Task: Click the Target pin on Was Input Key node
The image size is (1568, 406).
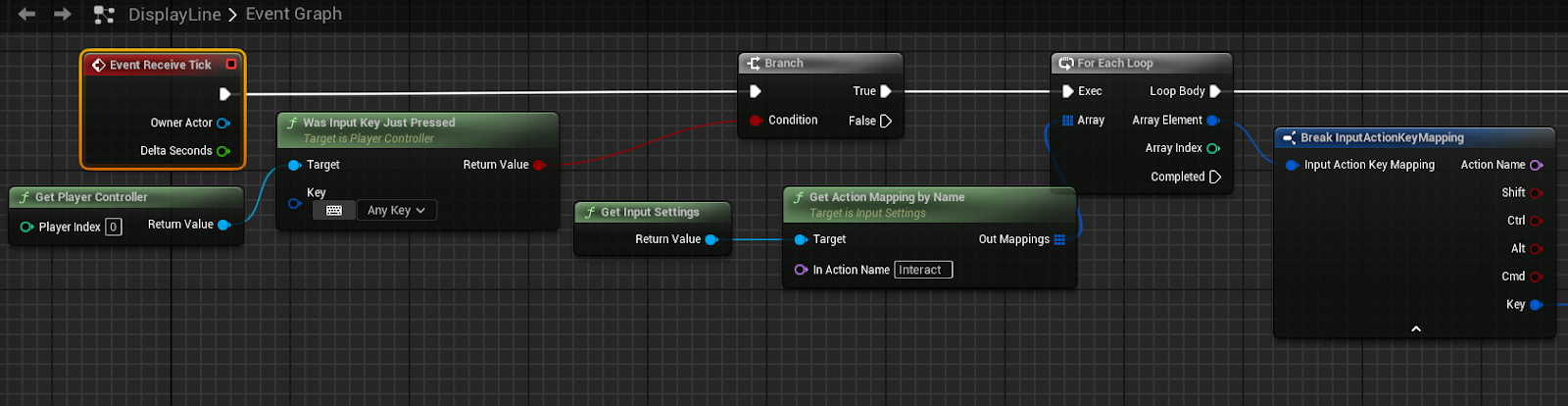Action: (x=294, y=165)
